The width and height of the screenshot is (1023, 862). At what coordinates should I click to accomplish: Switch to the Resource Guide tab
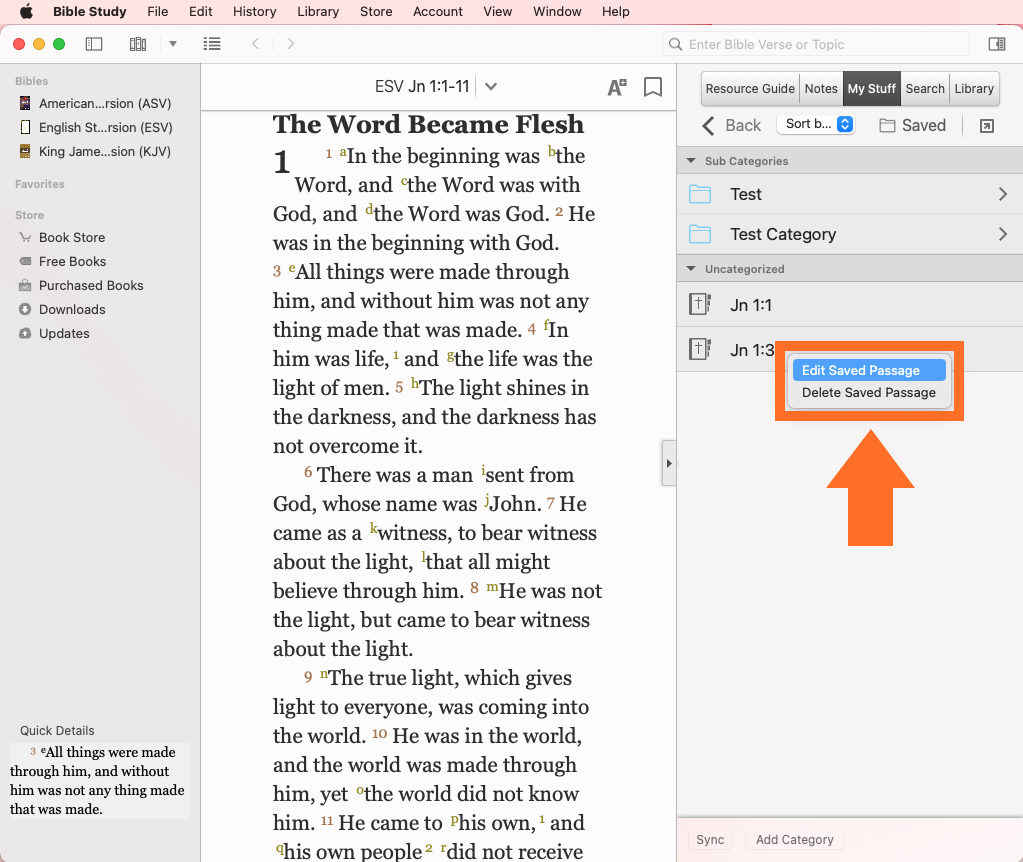tap(750, 88)
